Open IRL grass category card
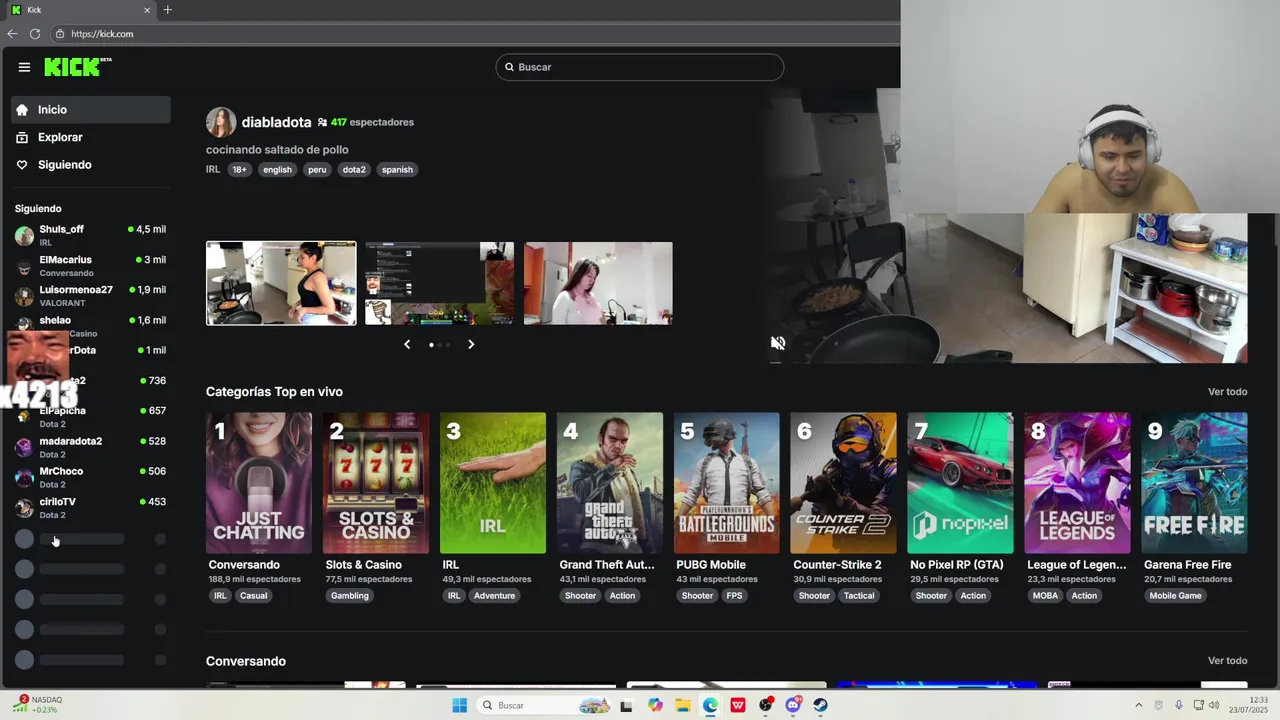Viewport: 1280px width, 720px height. [493, 483]
